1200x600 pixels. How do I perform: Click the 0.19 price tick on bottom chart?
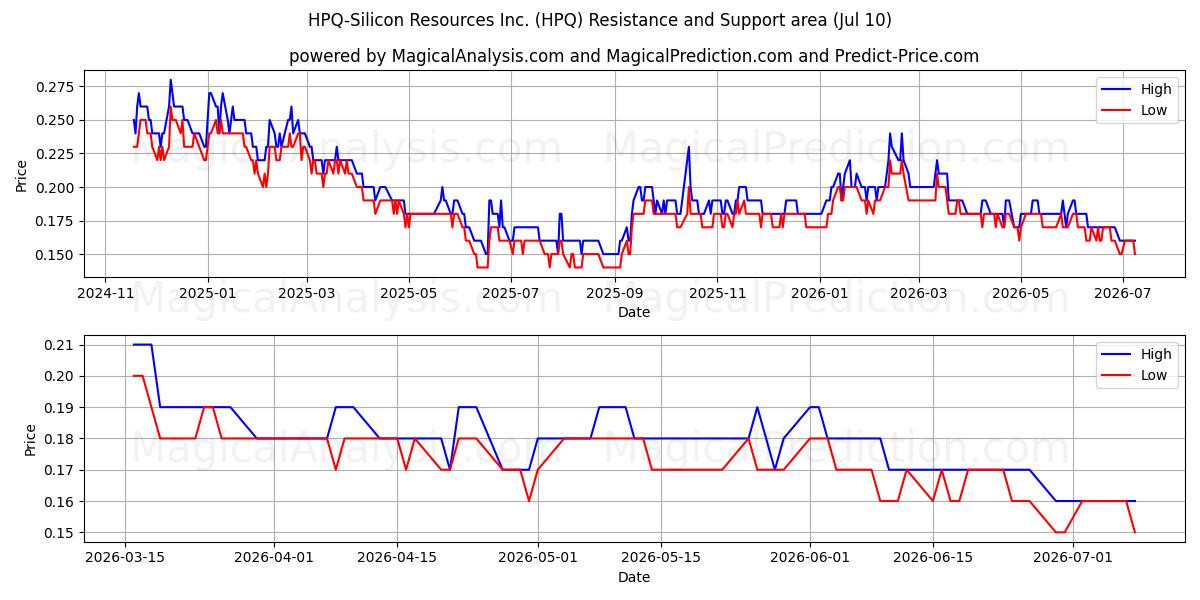tap(60, 408)
